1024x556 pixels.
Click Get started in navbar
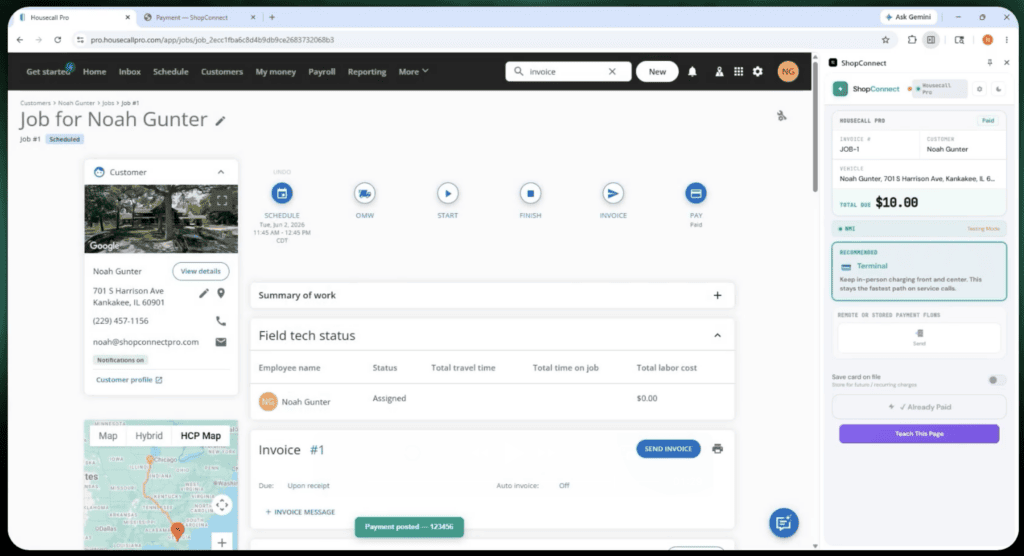[x=48, y=72]
